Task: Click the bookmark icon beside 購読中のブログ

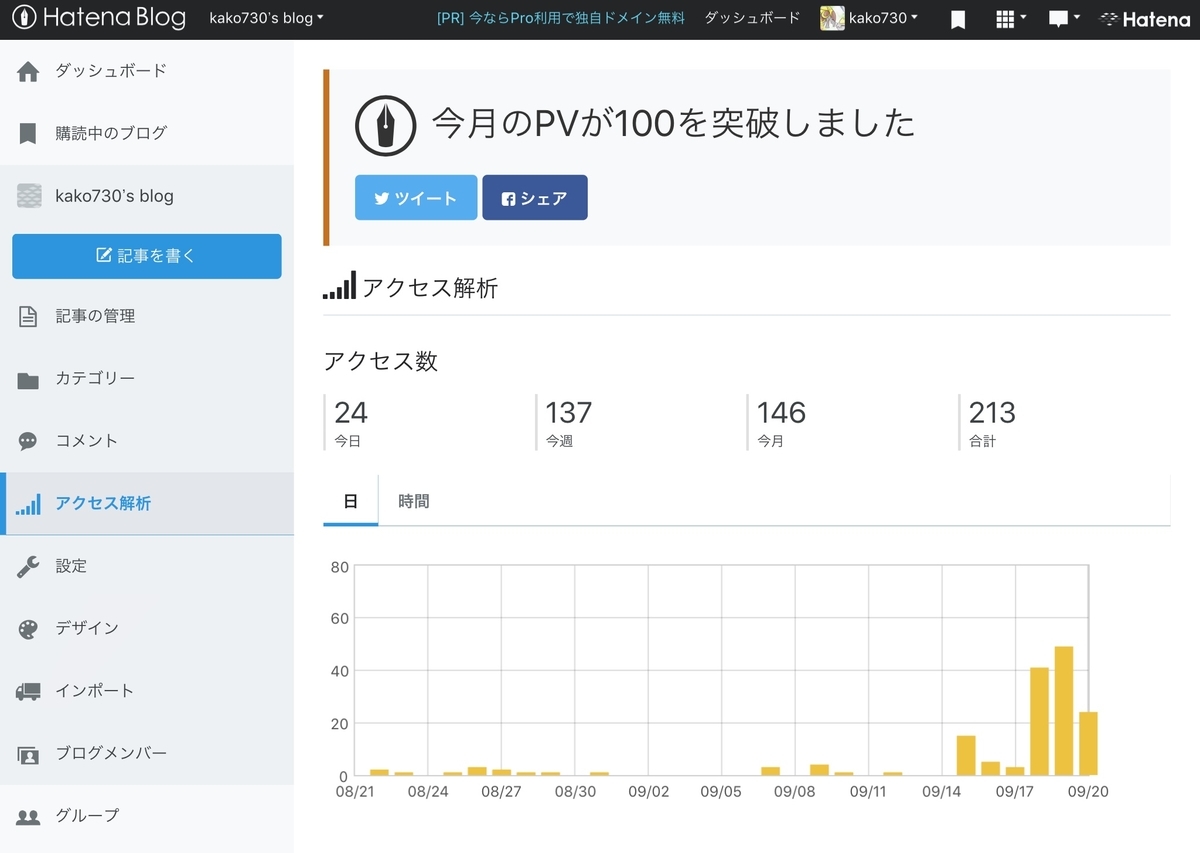Action: coord(28,133)
